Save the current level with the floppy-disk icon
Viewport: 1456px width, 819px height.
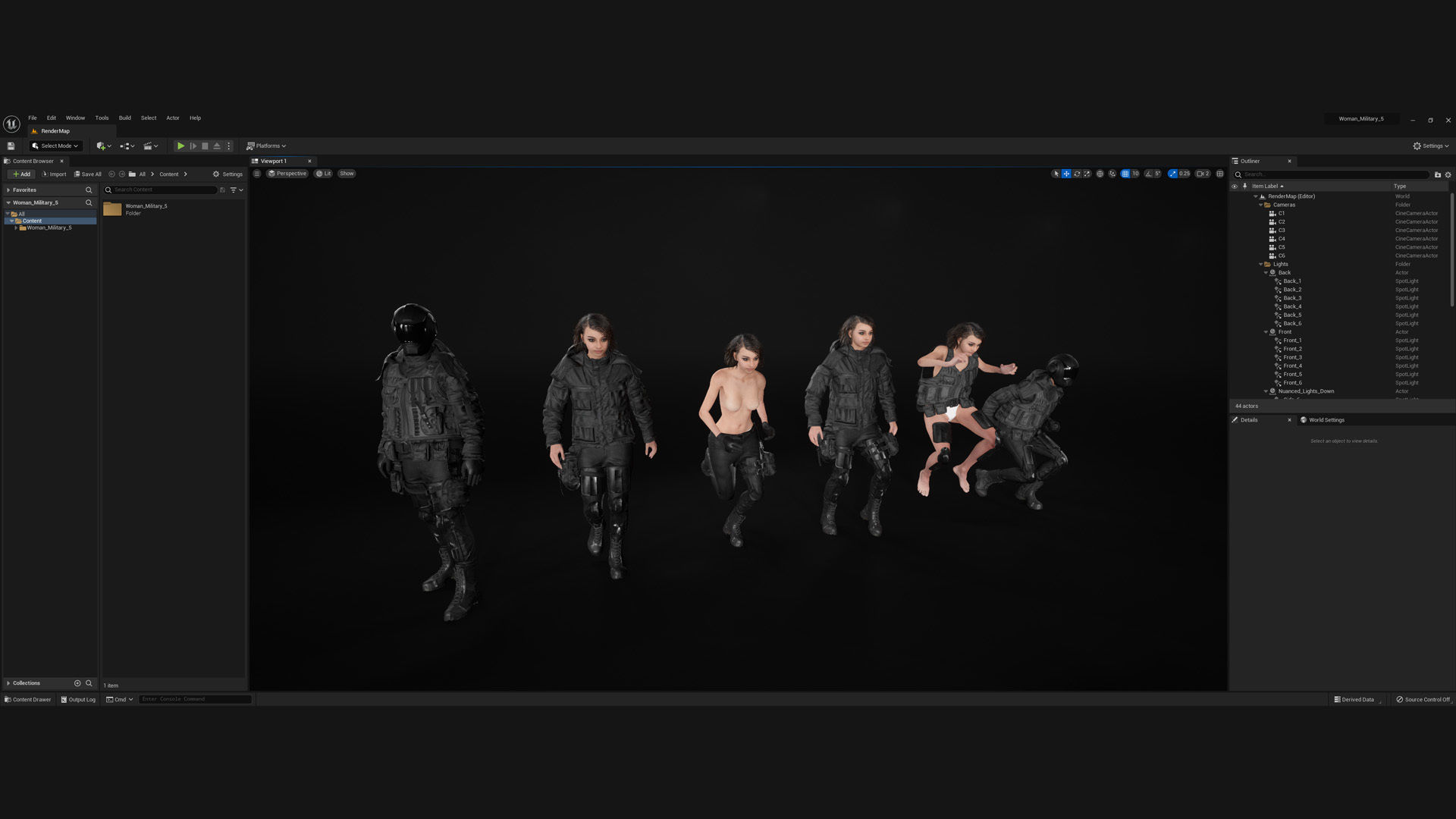click(x=11, y=146)
